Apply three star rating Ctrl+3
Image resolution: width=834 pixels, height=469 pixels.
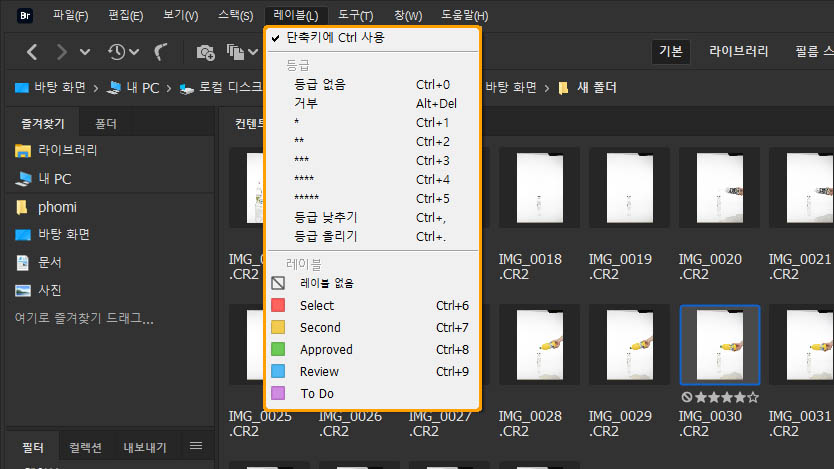click(372, 161)
